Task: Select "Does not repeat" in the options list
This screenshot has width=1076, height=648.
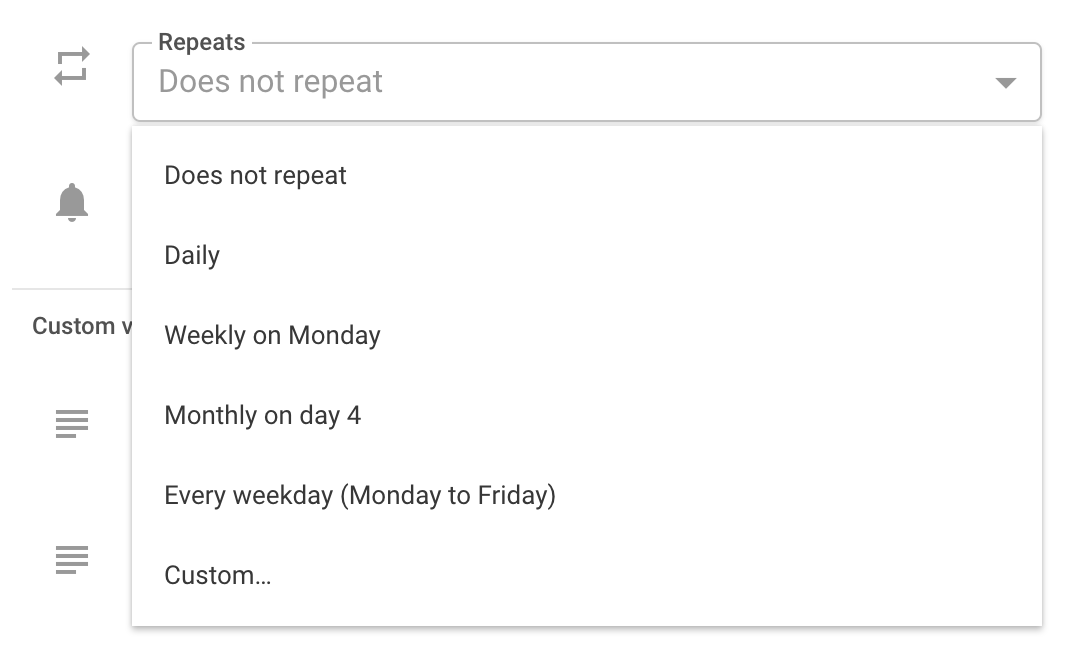Action: [x=256, y=176]
